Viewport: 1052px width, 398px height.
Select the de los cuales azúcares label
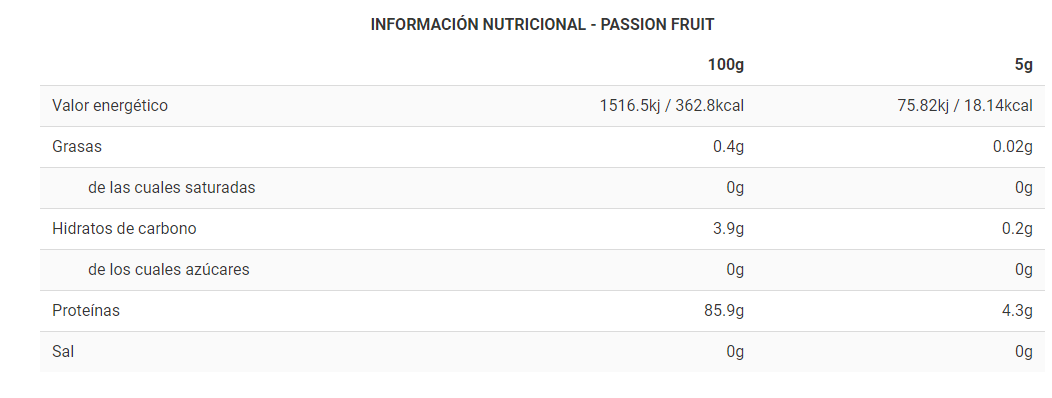point(168,269)
